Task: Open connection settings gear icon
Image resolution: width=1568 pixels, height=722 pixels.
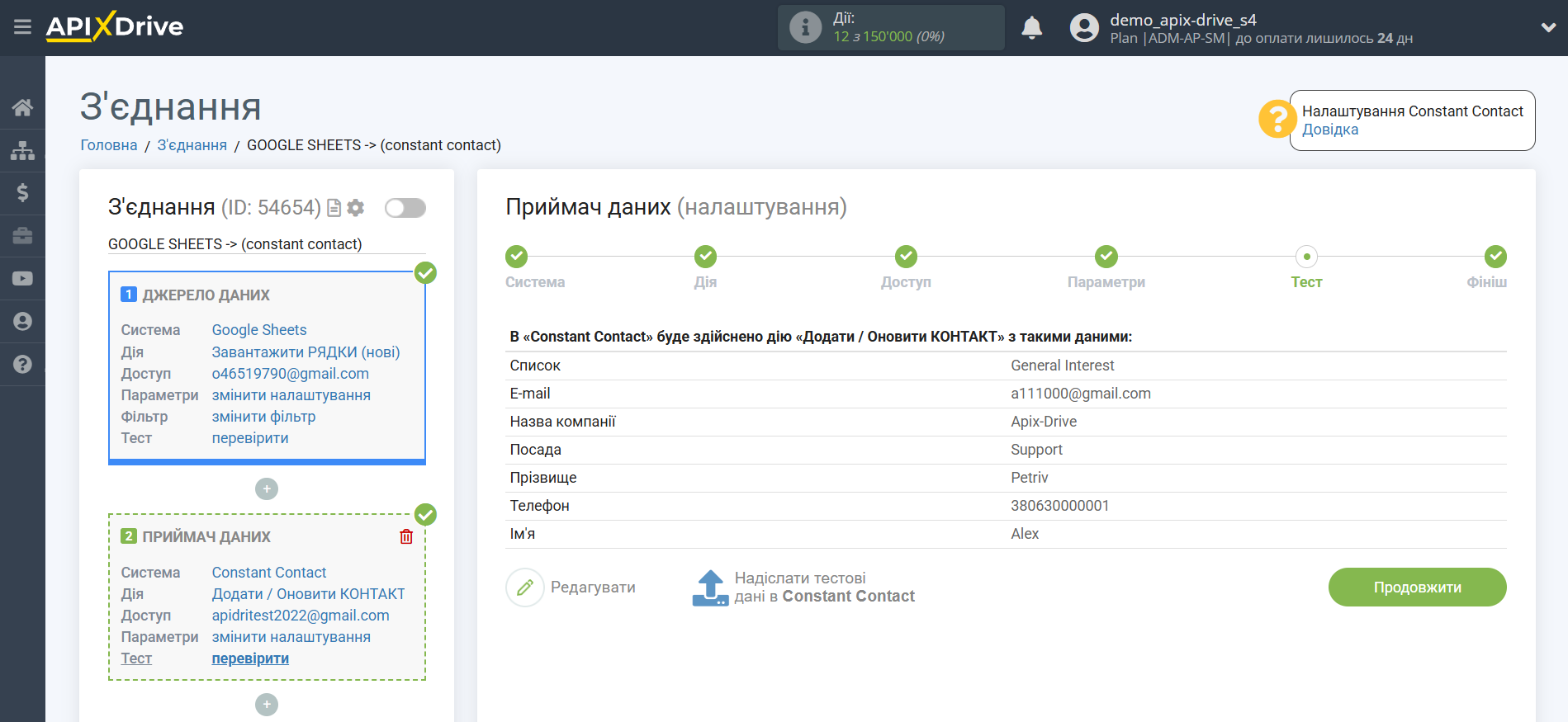Action: point(356,208)
